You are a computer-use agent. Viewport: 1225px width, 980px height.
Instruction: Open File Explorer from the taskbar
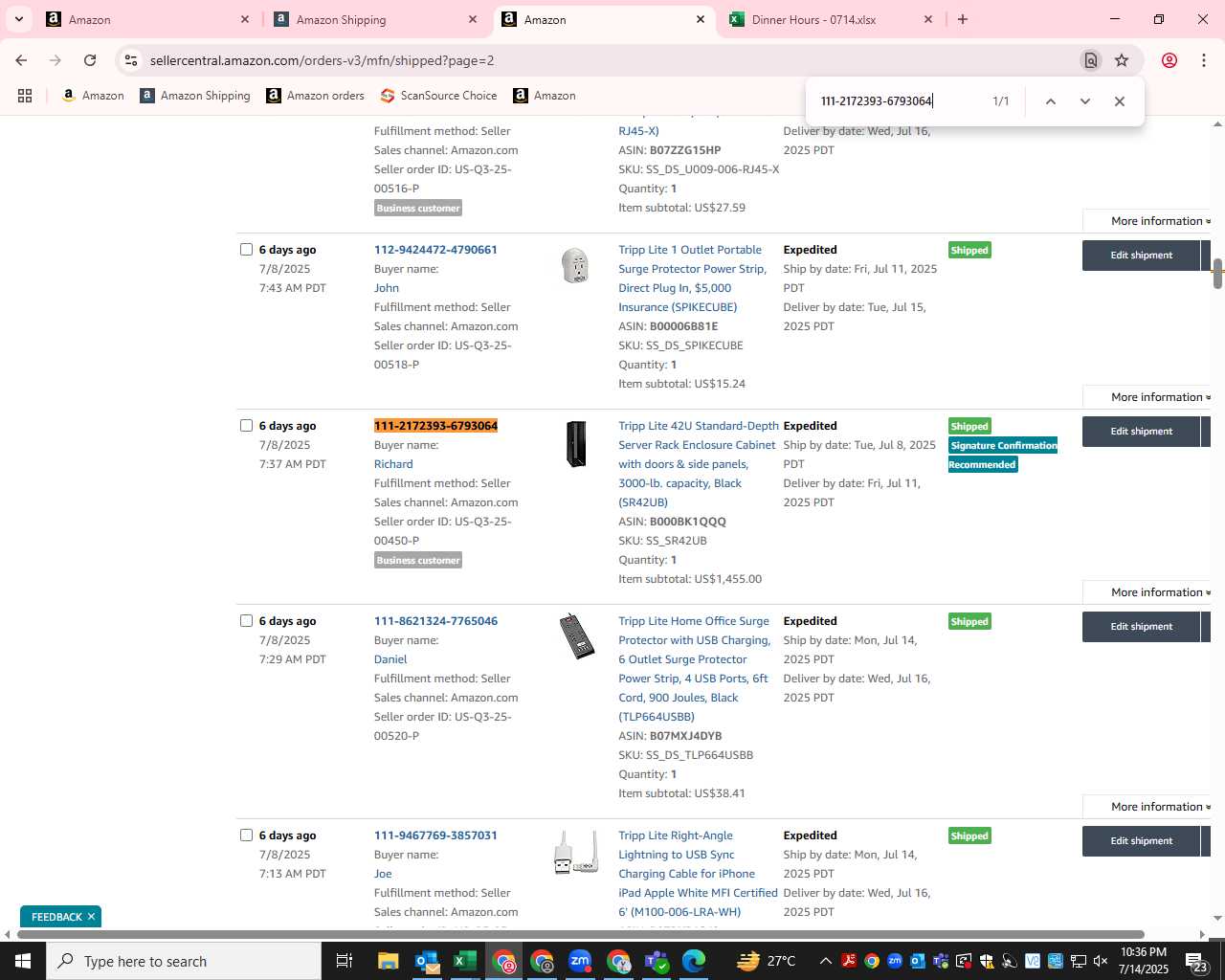click(x=388, y=961)
